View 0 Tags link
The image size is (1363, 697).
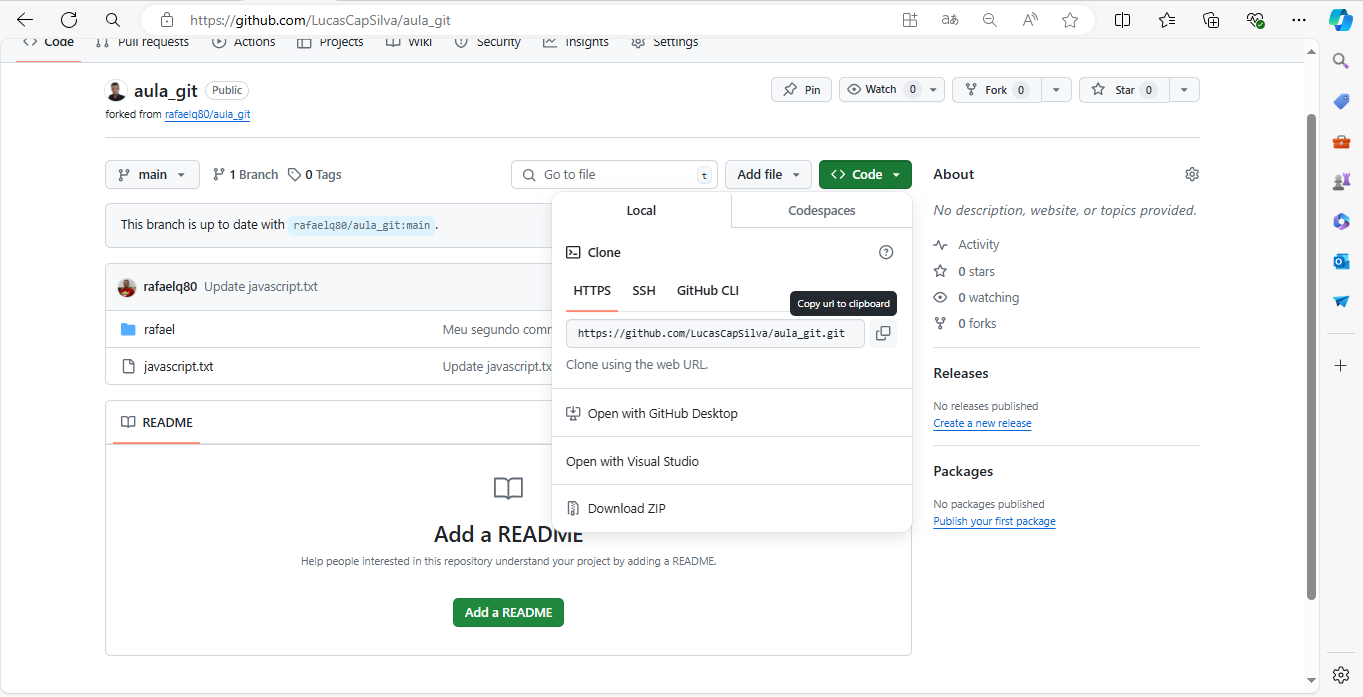tap(315, 174)
